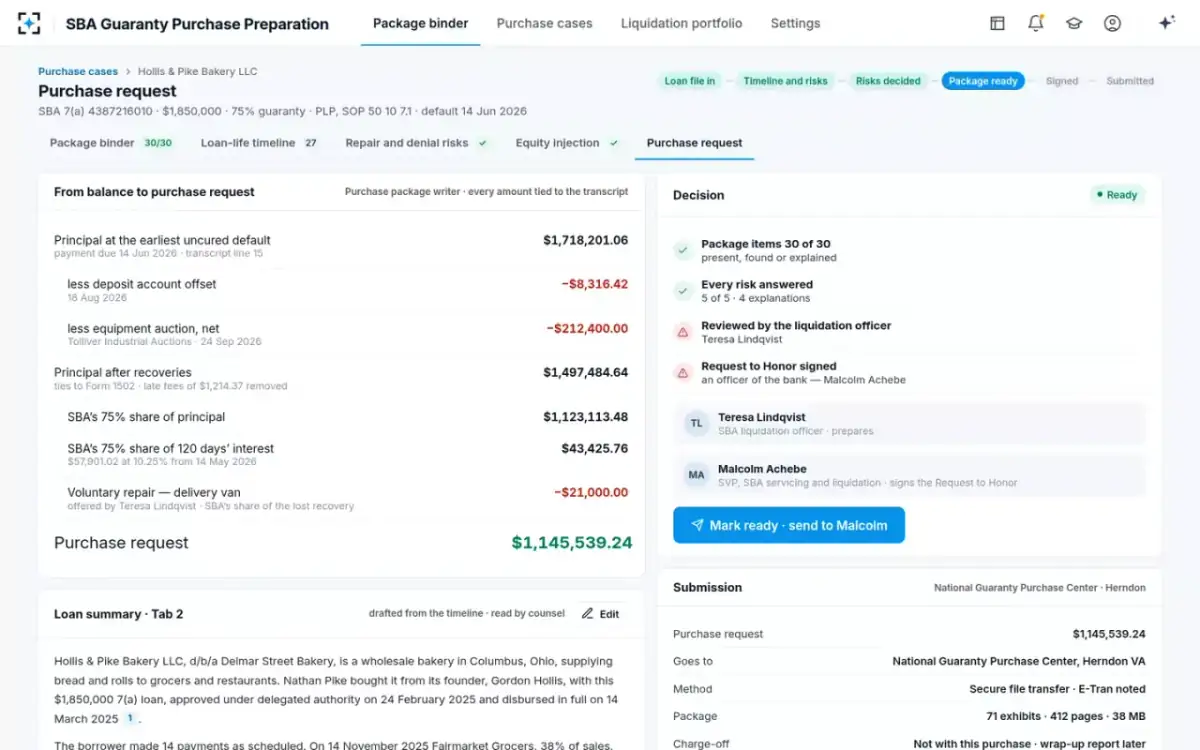Click check mark on Repair and denial risks tab
Screen dimensions: 1200x750
pos(483,143)
